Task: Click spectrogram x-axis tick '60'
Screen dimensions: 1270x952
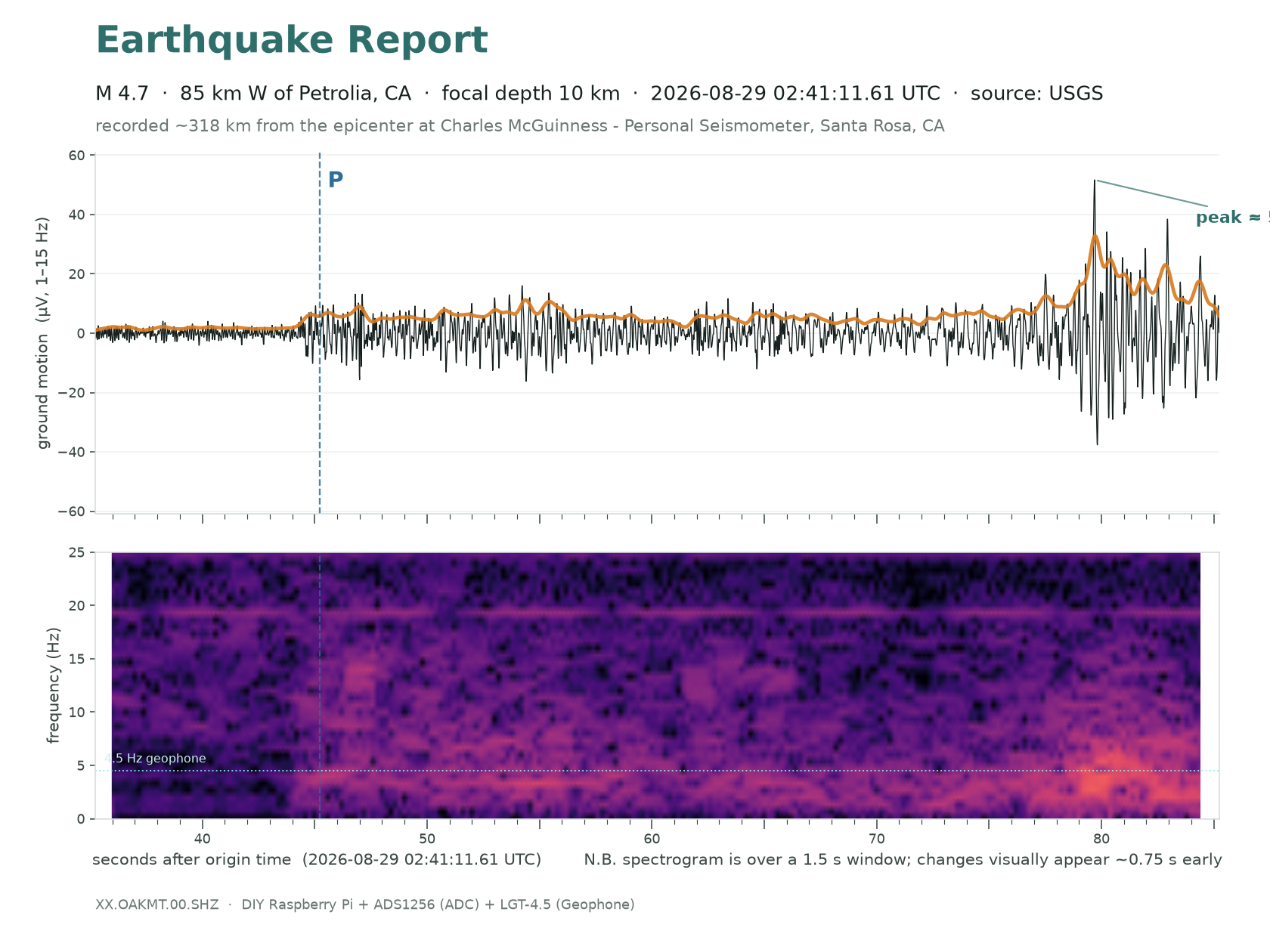Action: (x=652, y=839)
